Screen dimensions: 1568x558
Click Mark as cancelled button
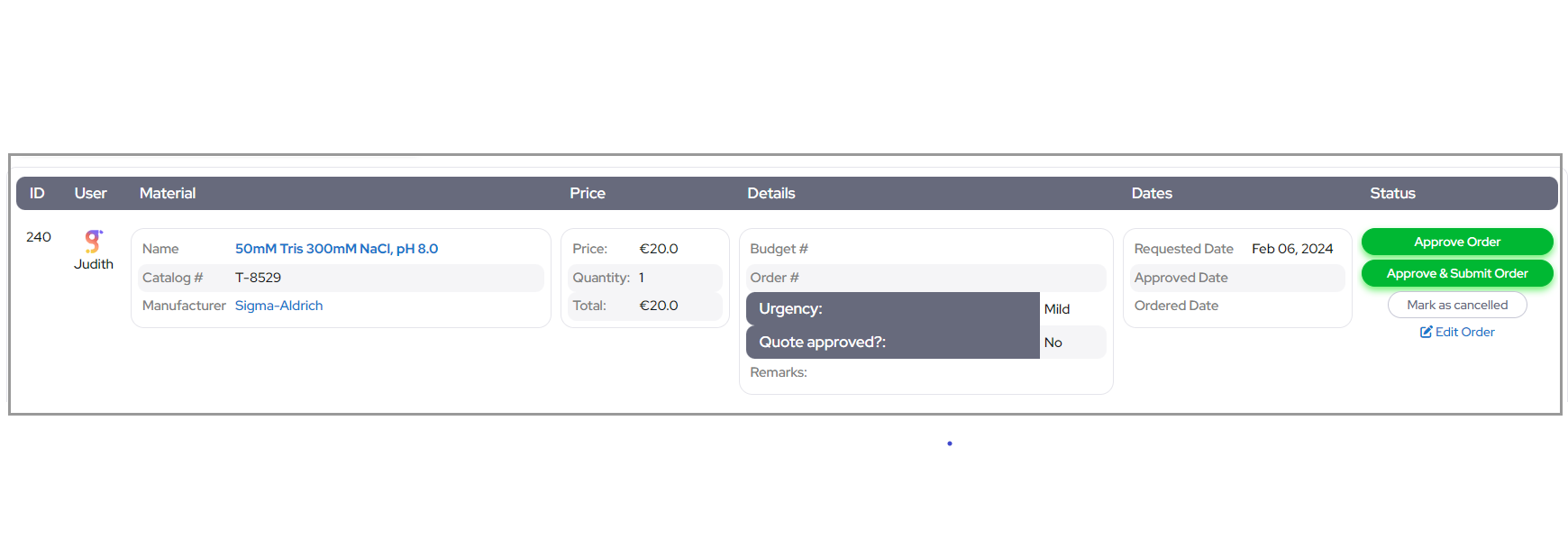click(1456, 305)
